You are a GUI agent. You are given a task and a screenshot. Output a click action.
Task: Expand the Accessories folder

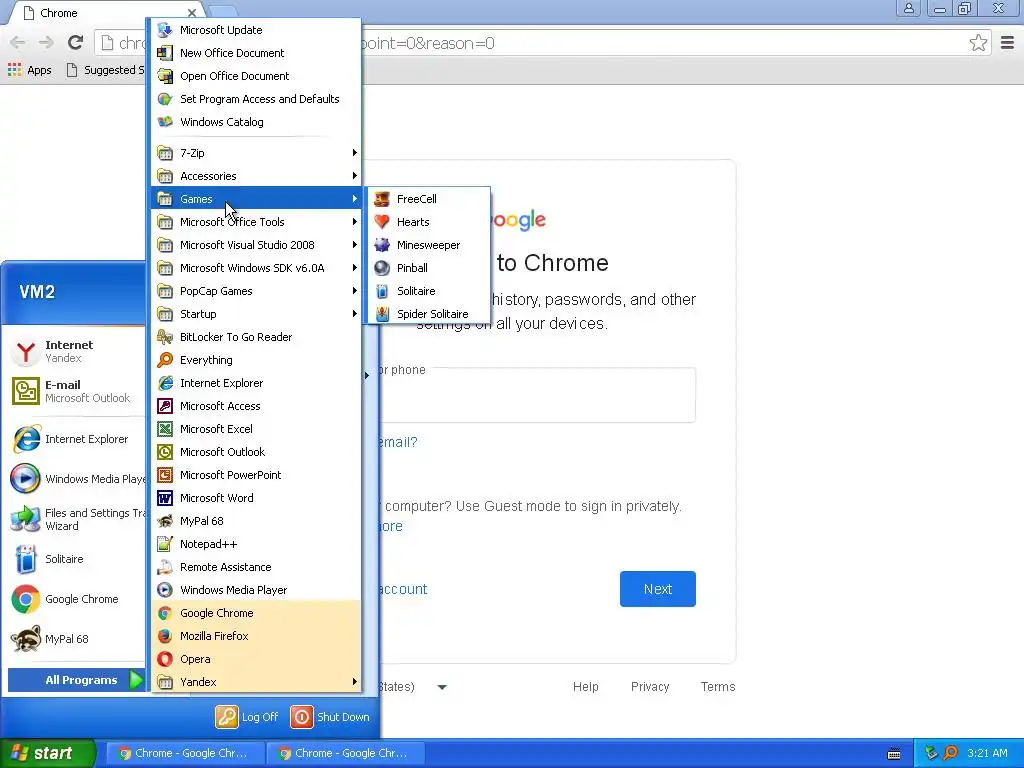pos(256,176)
